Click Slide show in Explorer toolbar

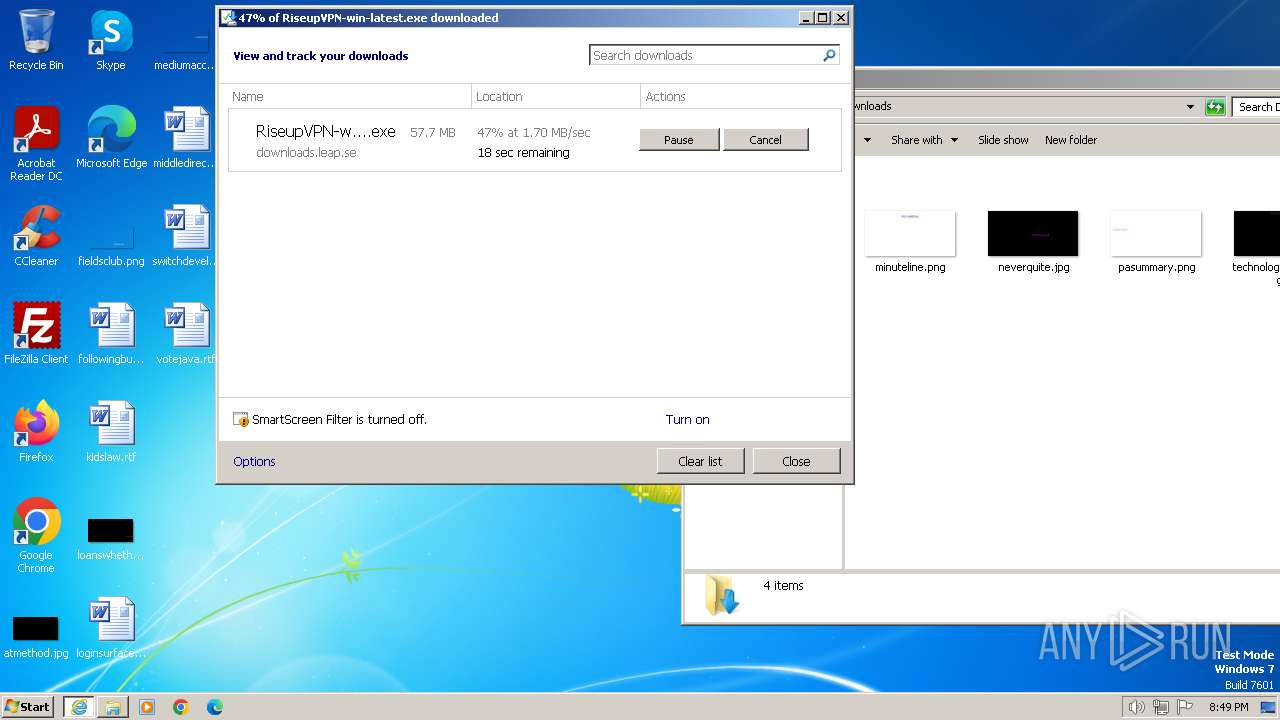coord(1003,140)
